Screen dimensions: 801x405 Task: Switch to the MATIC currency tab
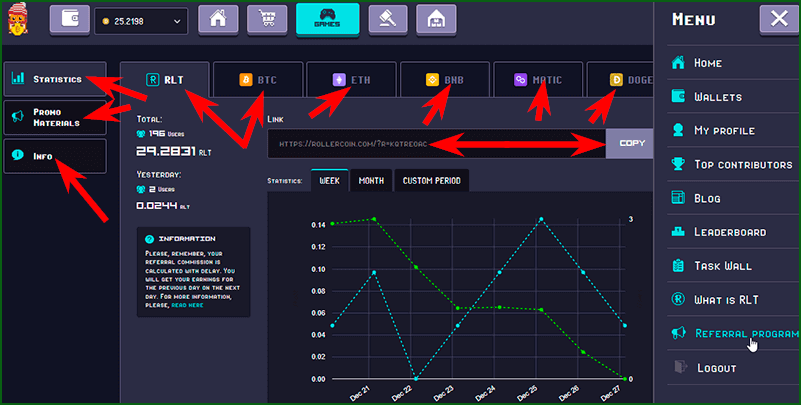pyautogui.click(x=538, y=80)
